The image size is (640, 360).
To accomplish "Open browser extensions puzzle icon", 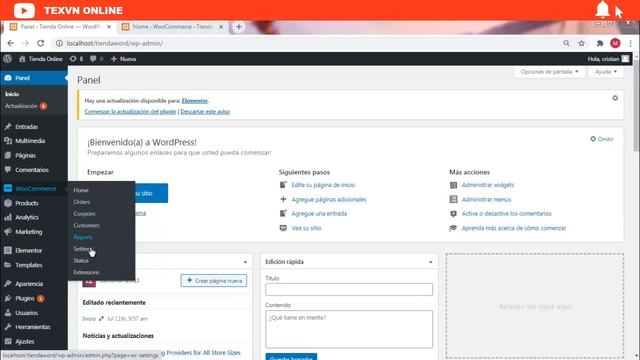I will (600, 43).
